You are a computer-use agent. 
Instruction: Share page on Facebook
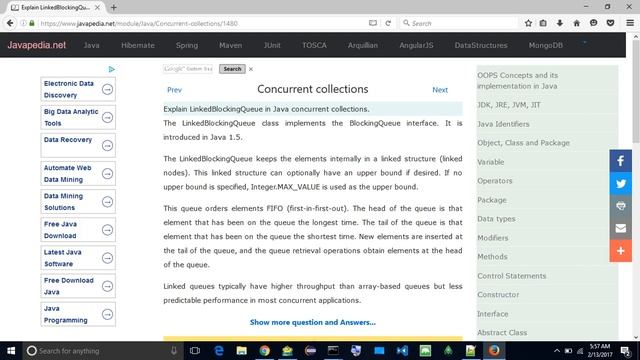point(620,161)
